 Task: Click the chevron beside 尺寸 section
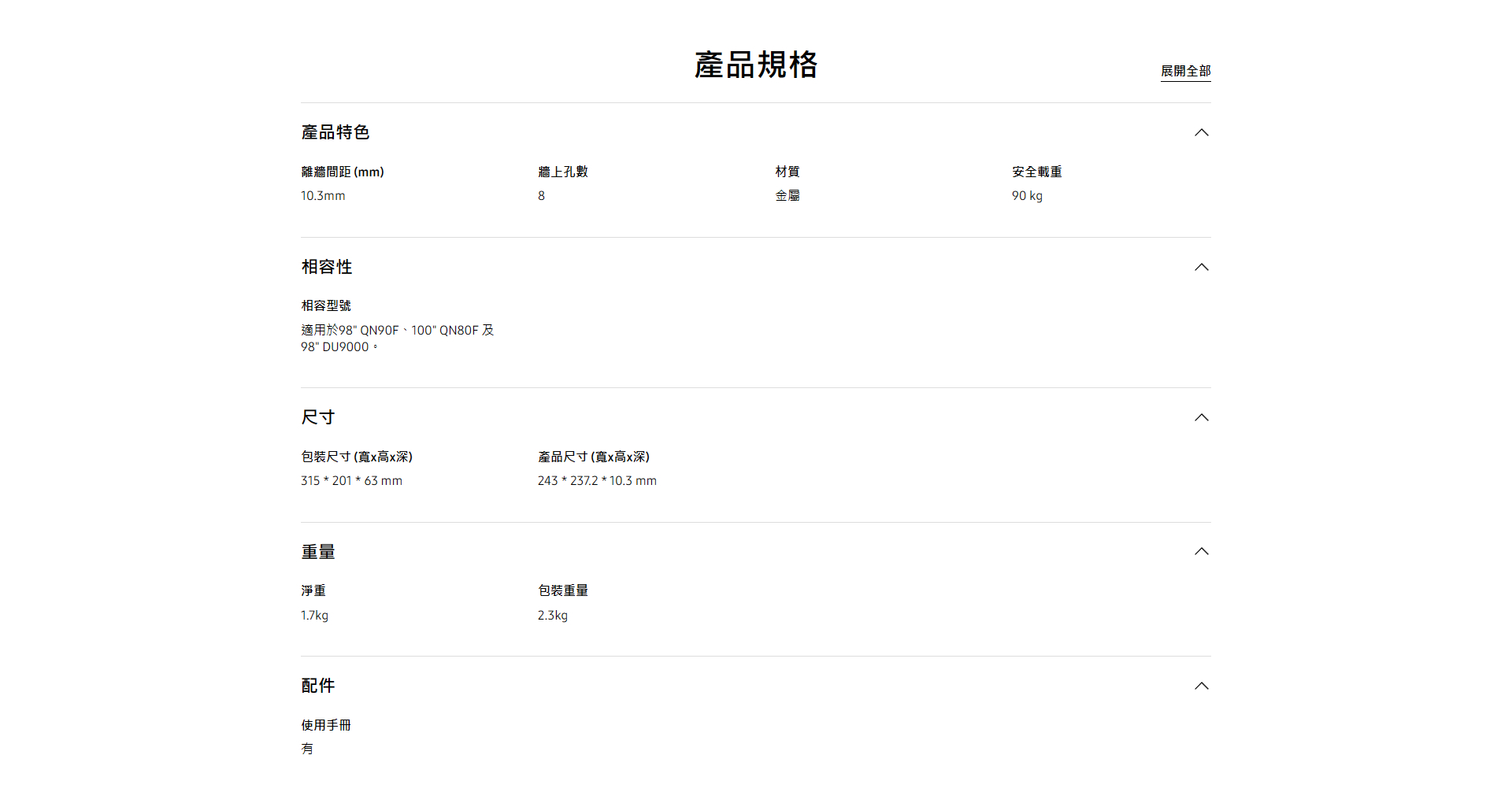click(1201, 417)
